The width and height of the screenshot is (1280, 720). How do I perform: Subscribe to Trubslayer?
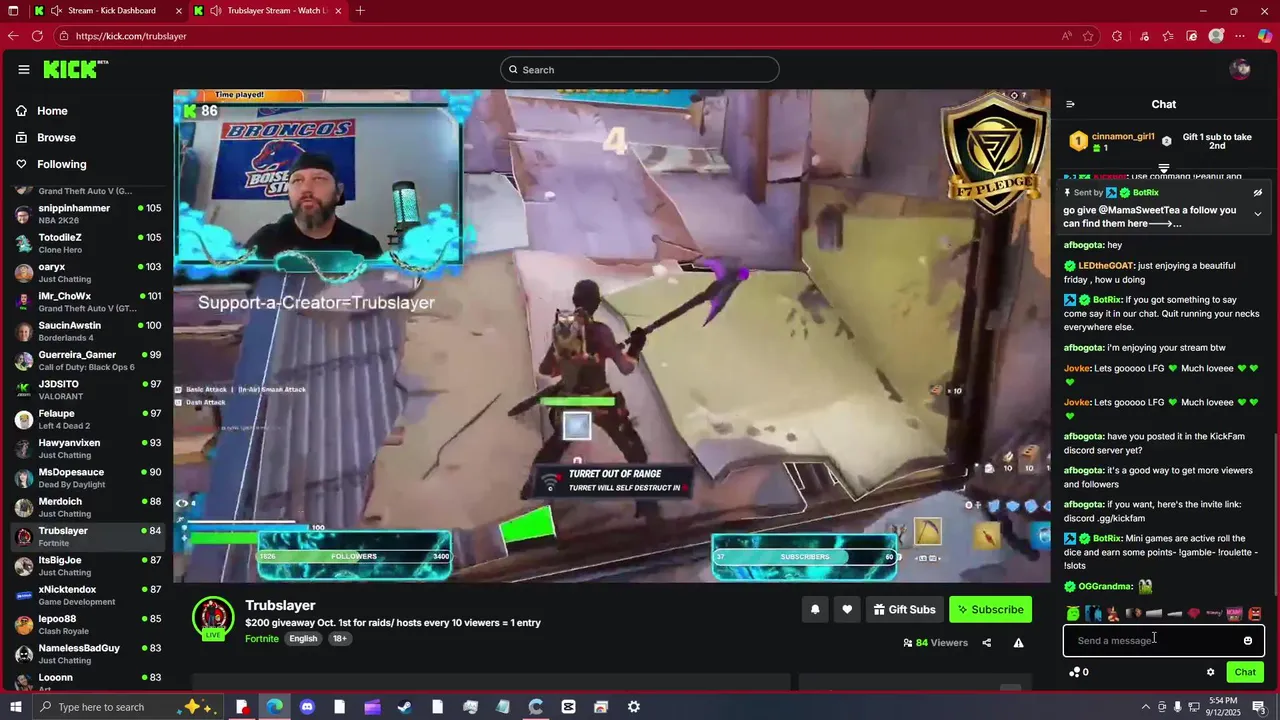(990, 609)
